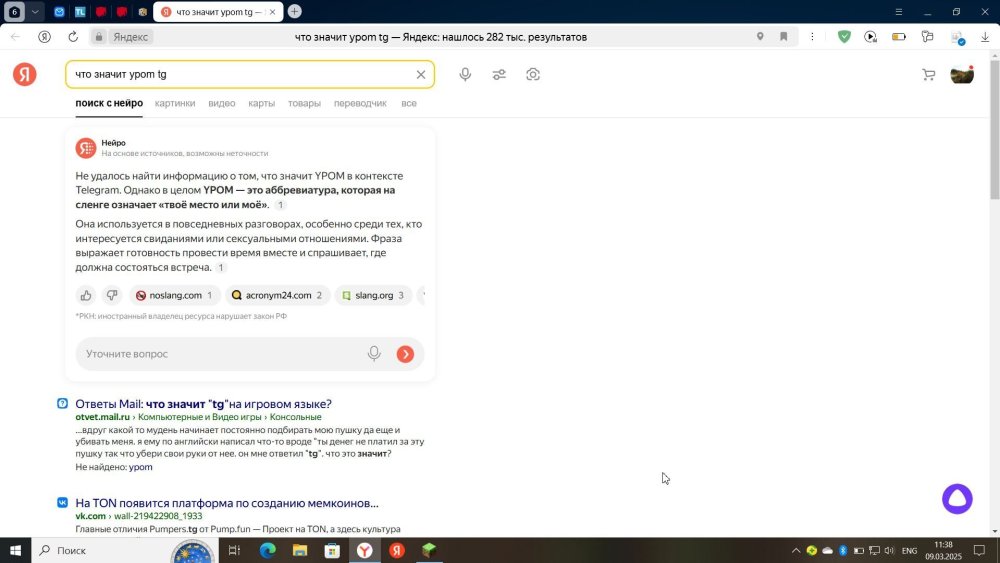Open Minecraft block icon on taskbar

(429, 550)
